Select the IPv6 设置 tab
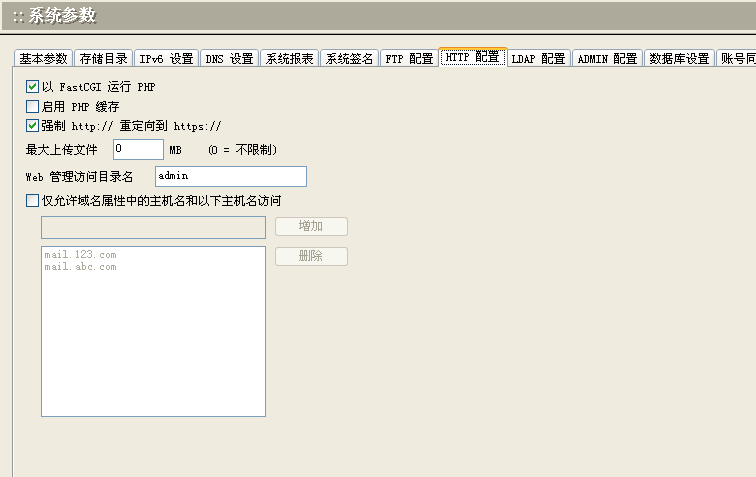 (166, 59)
